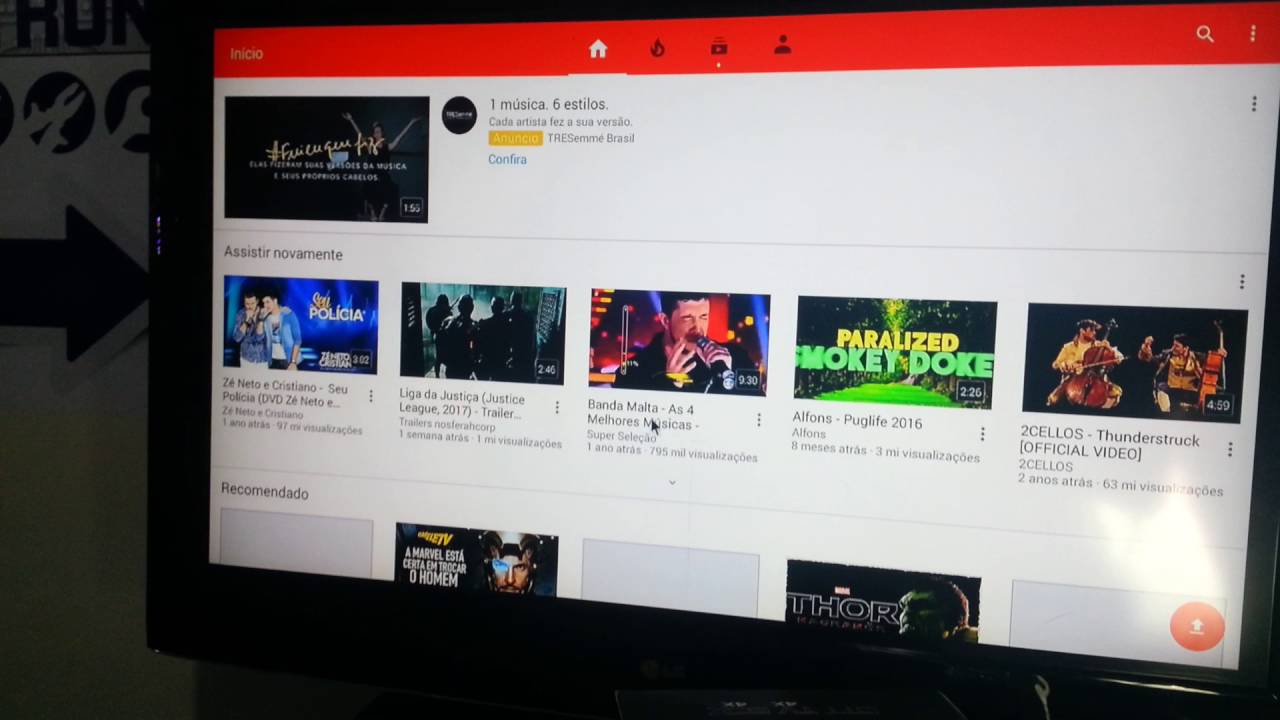
Task: Click title Banda Malta - As 4 Melhores Músicas
Action: 643,415
